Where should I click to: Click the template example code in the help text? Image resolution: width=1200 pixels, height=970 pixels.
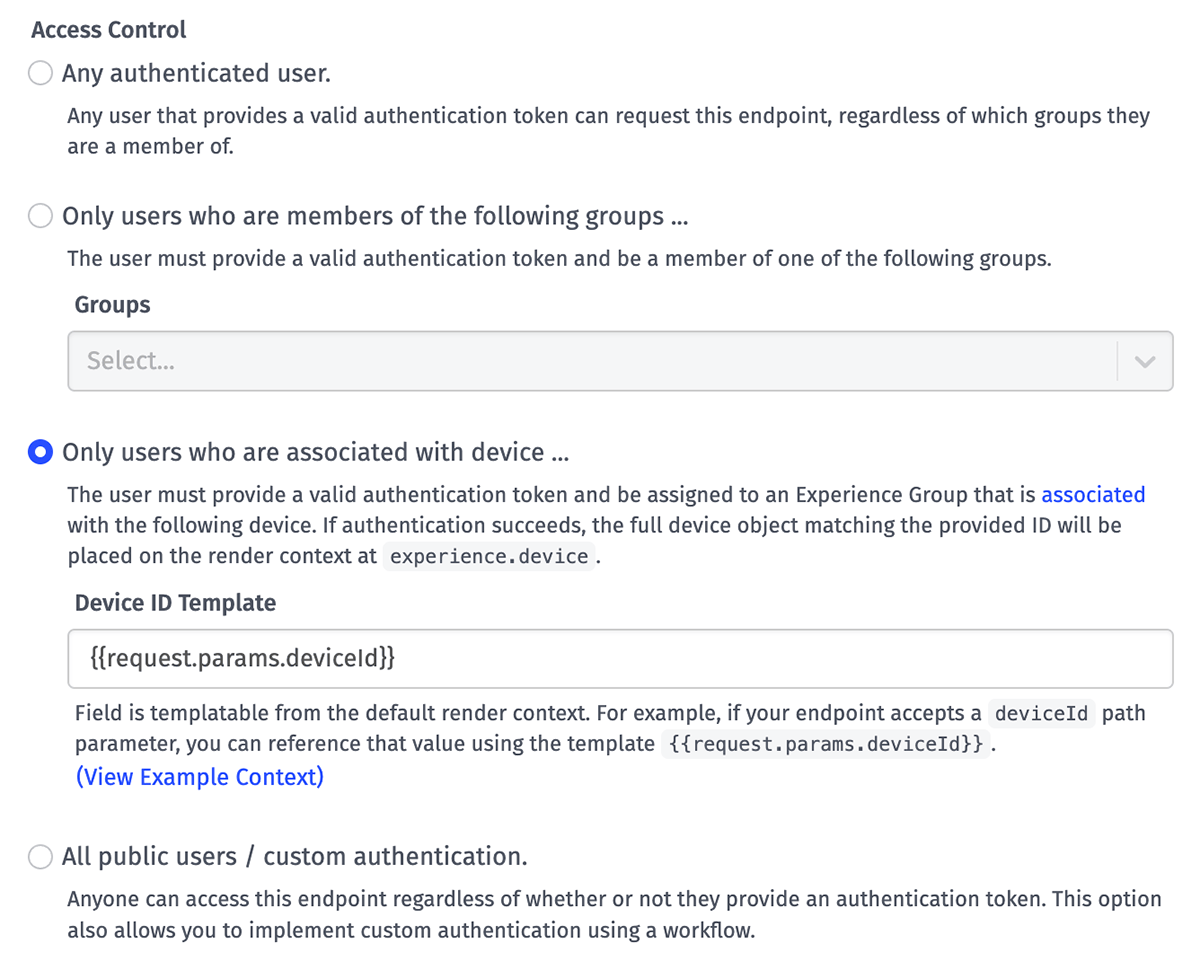tap(826, 745)
